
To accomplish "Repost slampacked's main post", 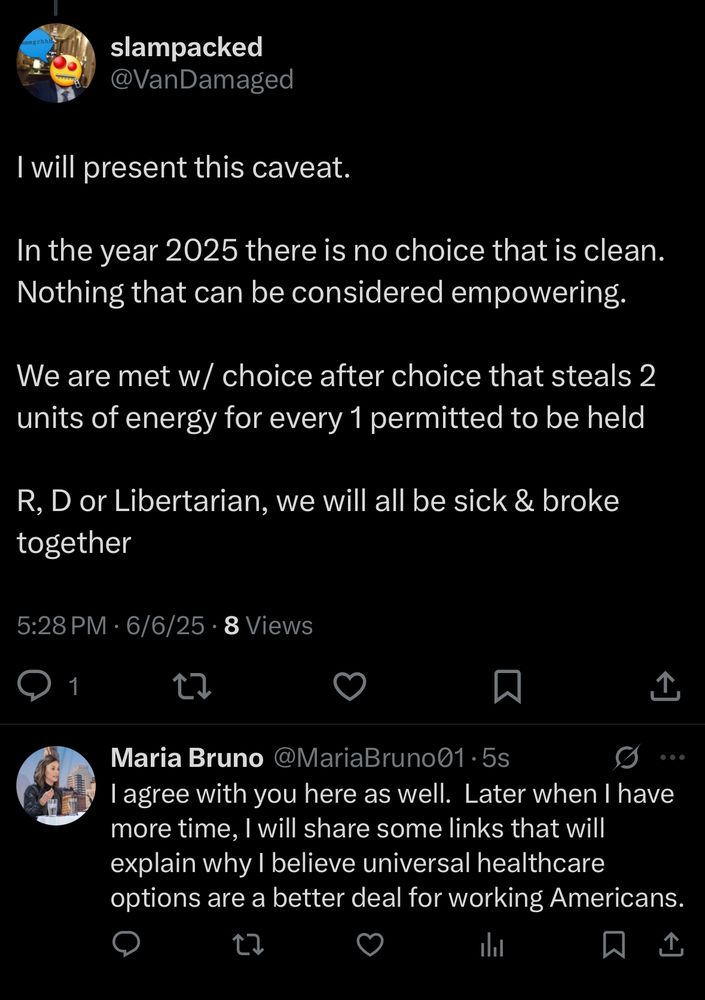I will [186, 685].
